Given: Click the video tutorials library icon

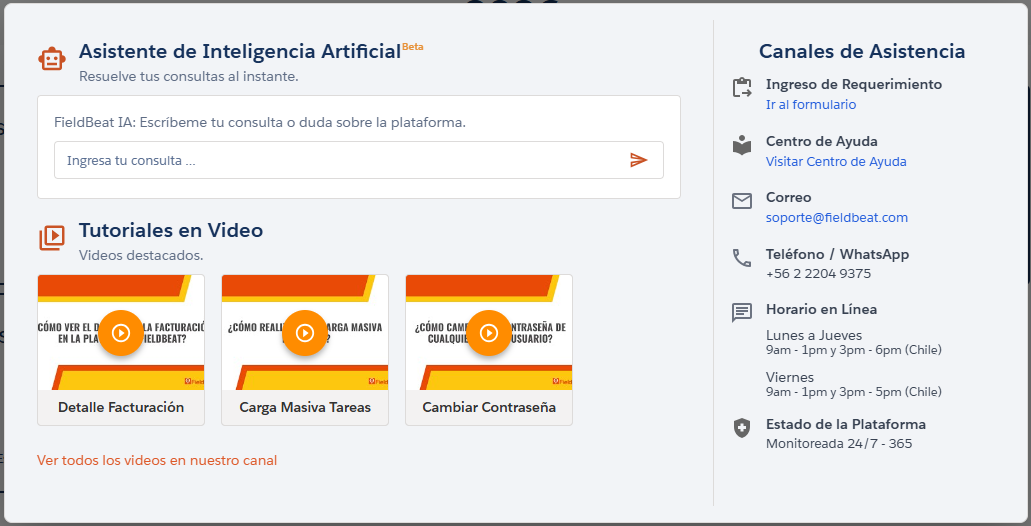Looking at the screenshot, I should coord(52,237).
